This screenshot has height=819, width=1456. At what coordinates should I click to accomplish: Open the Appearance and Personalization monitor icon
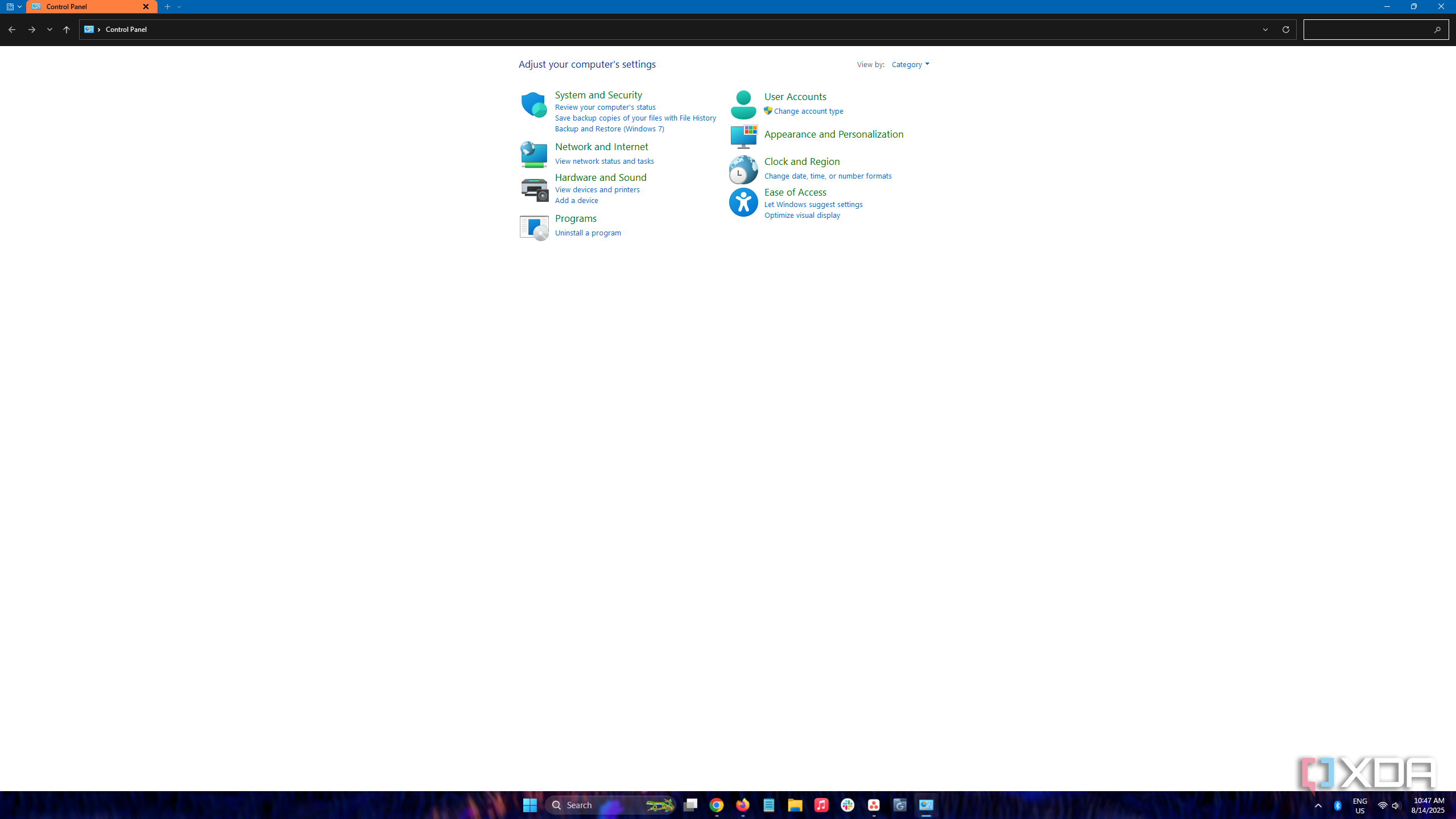click(743, 136)
